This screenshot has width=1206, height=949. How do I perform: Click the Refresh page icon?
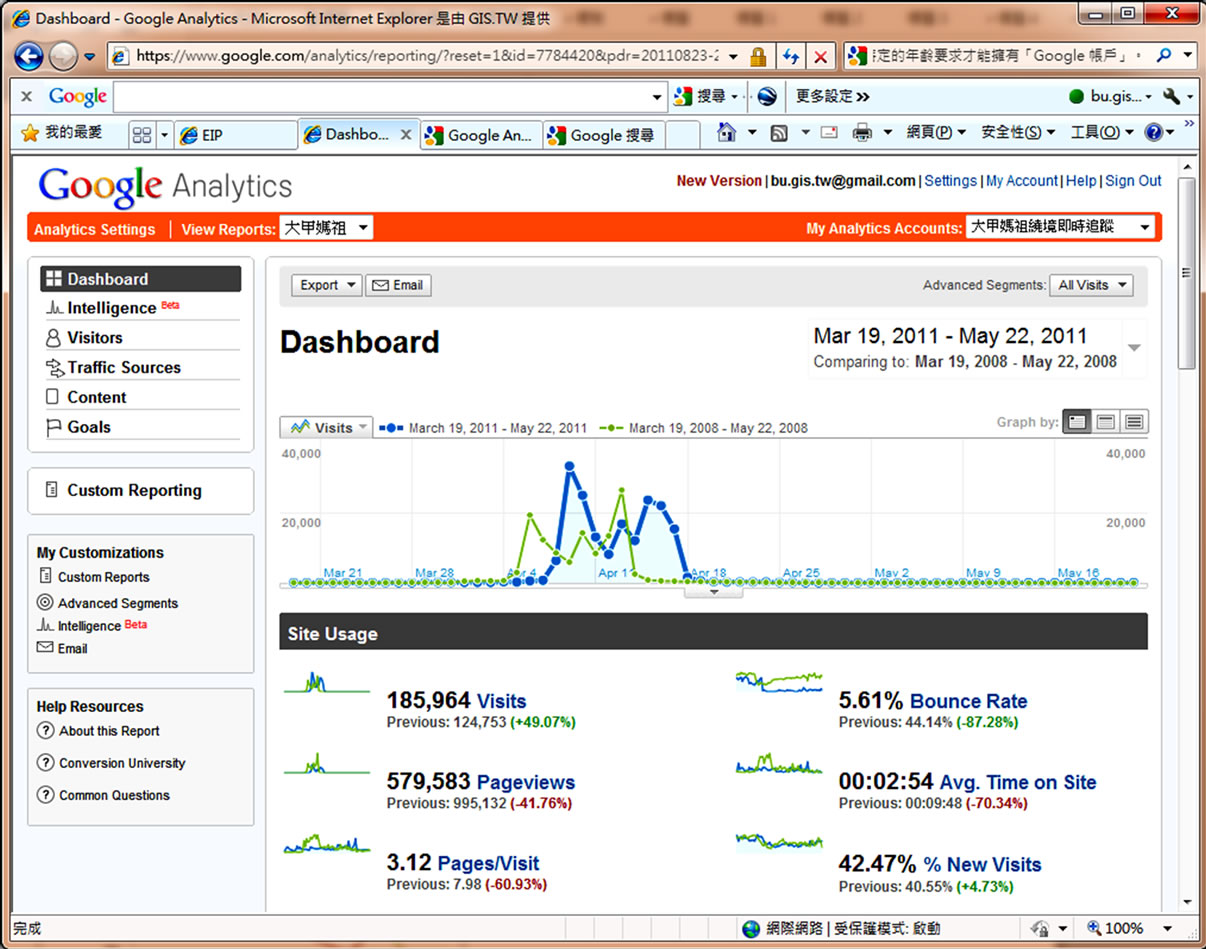pos(791,56)
